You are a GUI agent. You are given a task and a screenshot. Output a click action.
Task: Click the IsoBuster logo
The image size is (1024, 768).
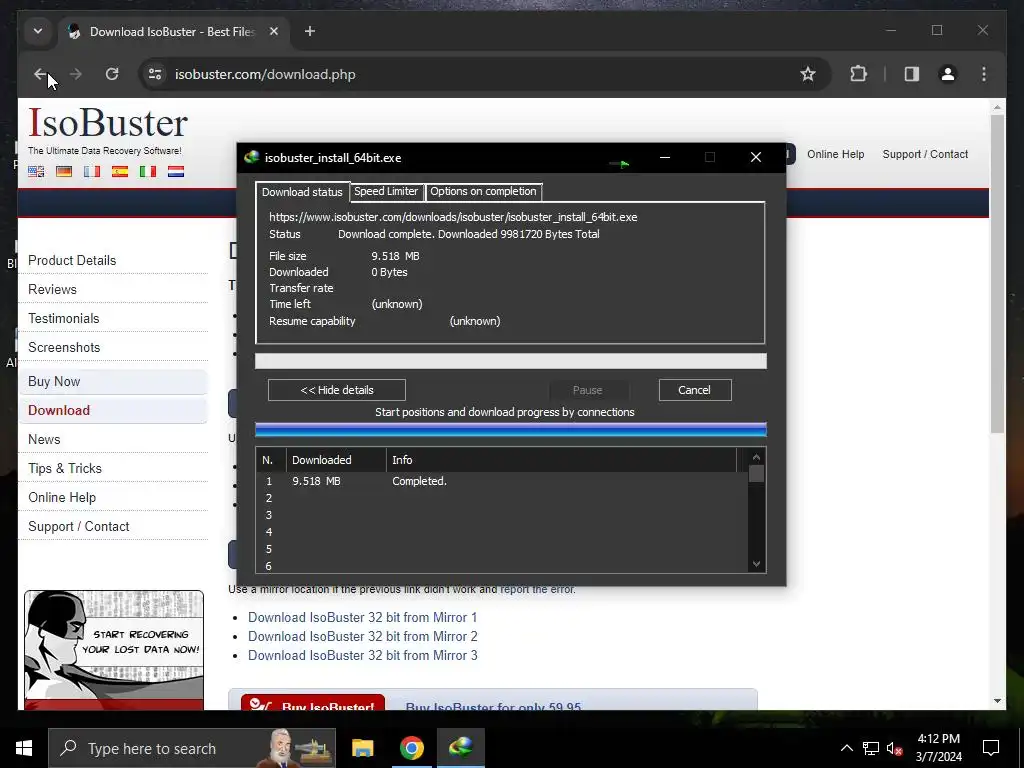pyautogui.click(x=108, y=123)
